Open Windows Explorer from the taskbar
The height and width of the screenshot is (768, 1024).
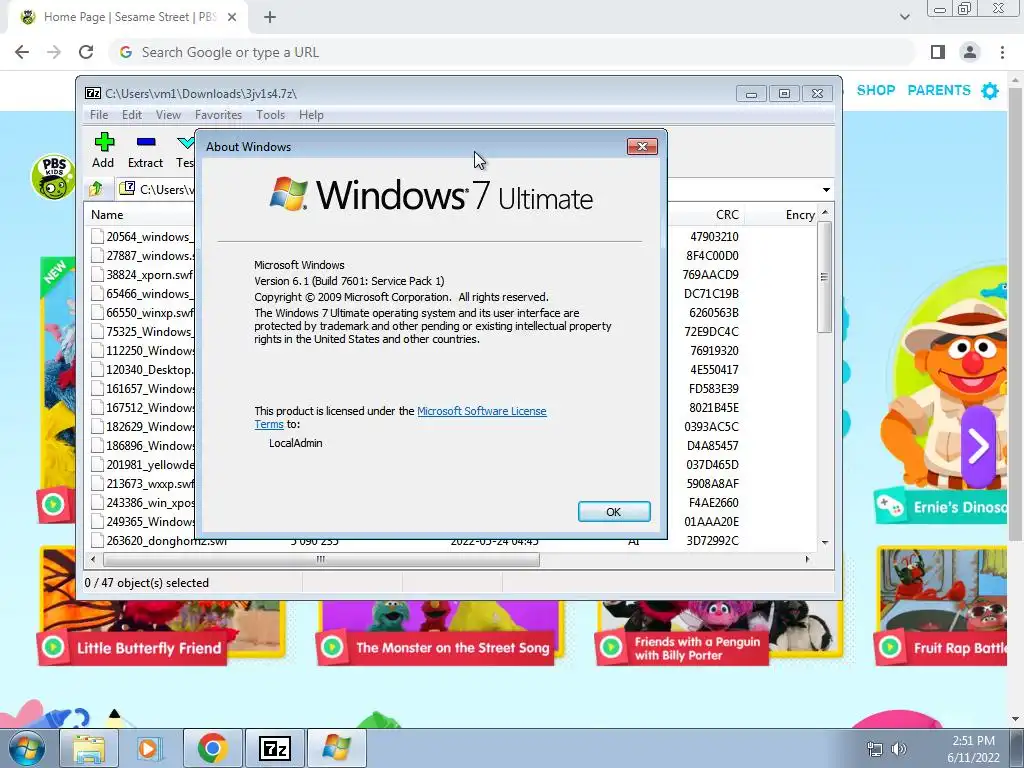[x=89, y=748]
